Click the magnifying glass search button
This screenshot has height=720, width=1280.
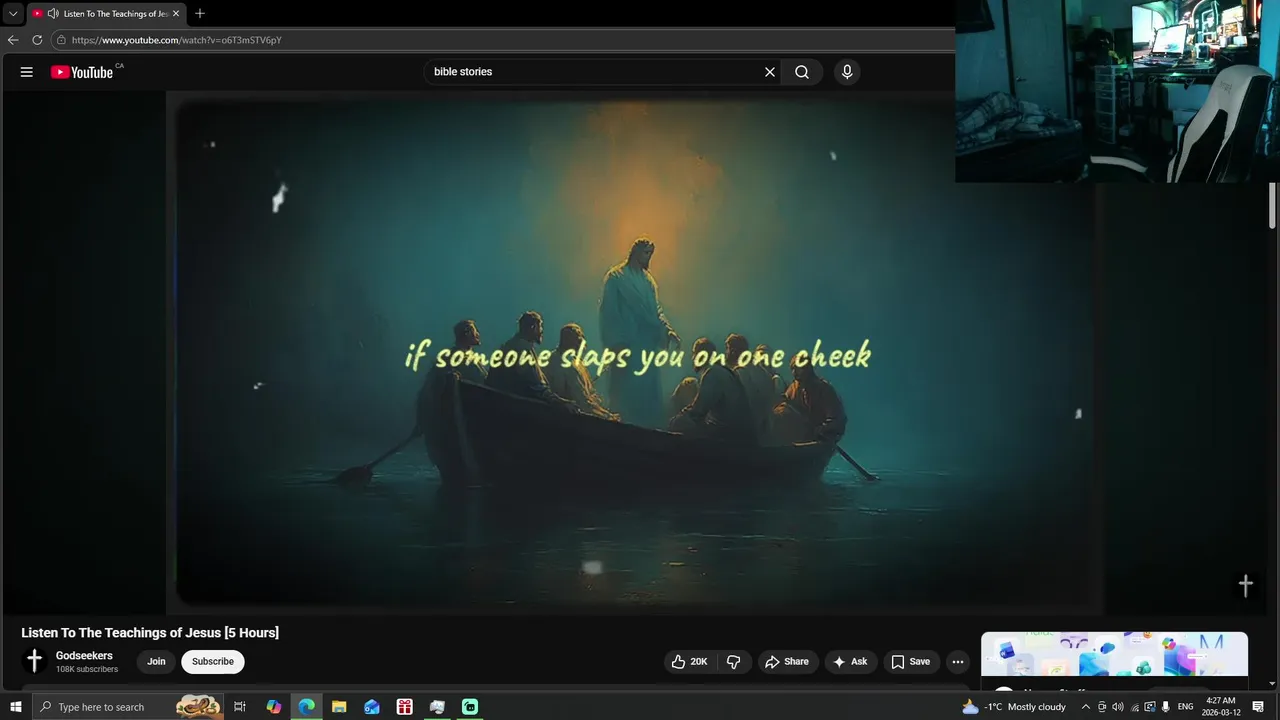pyautogui.click(x=802, y=72)
